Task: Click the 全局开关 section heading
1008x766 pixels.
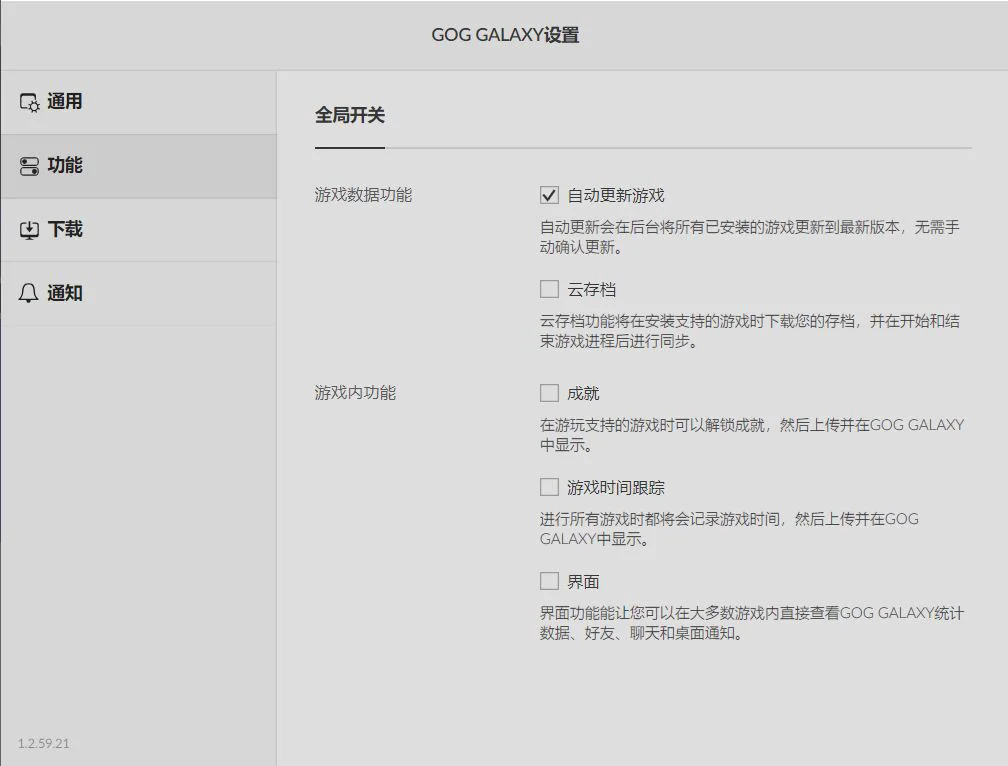Action: 350,116
